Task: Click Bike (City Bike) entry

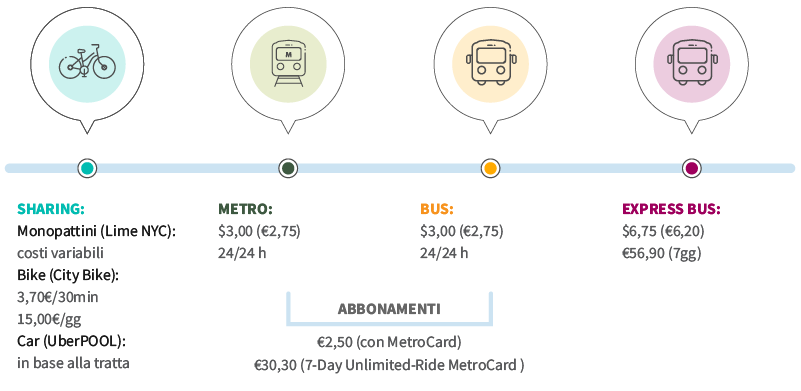Action: pyautogui.click(x=68, y=275)
